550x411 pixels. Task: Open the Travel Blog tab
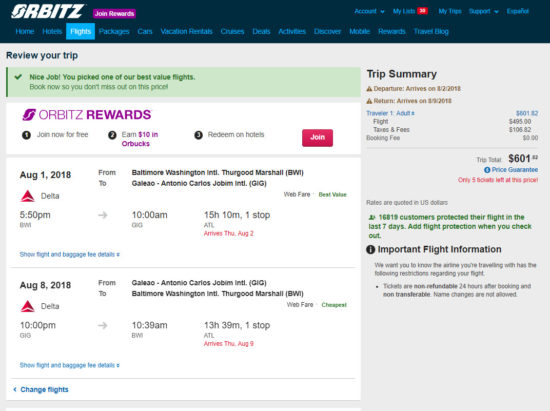pos(431,31)
